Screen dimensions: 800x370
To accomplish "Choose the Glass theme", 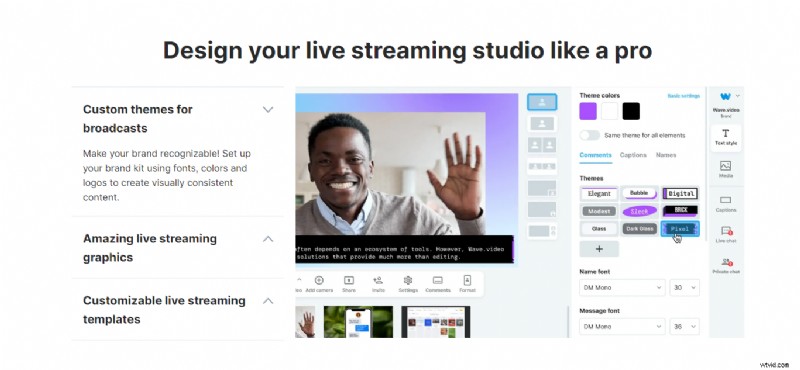I will (x=599, y=229).
